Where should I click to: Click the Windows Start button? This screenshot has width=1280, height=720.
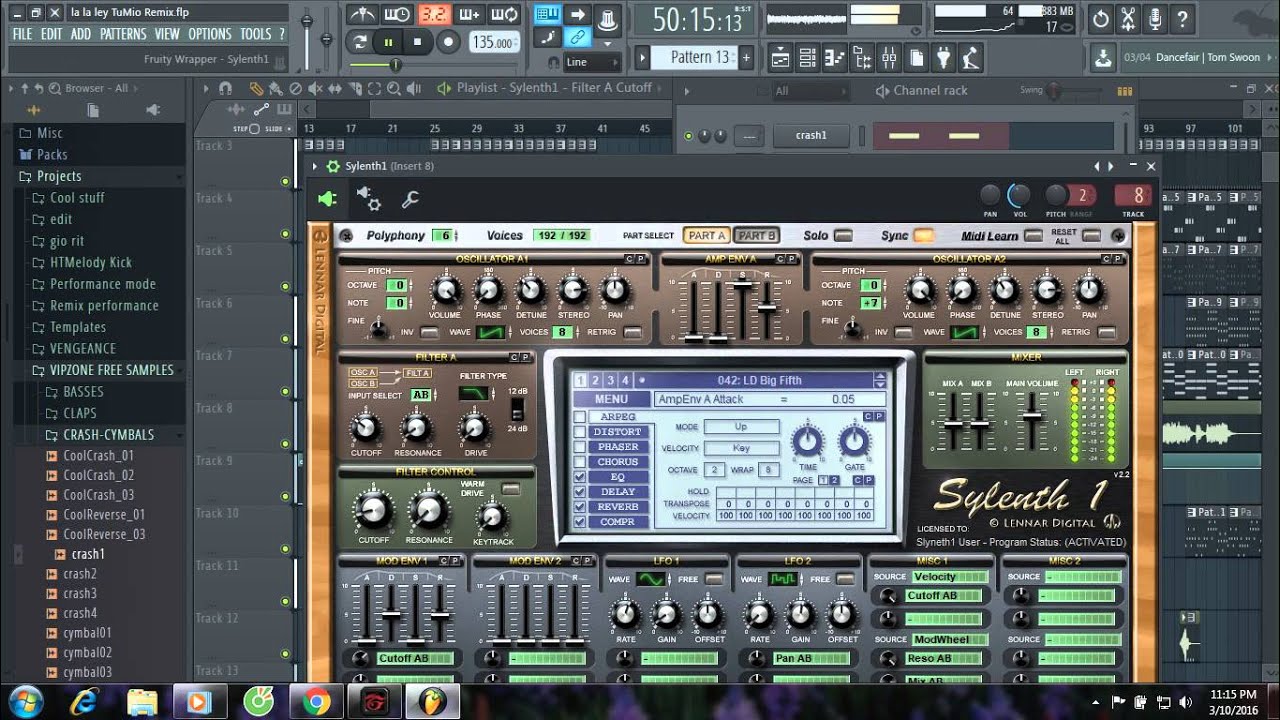point(27,701)
